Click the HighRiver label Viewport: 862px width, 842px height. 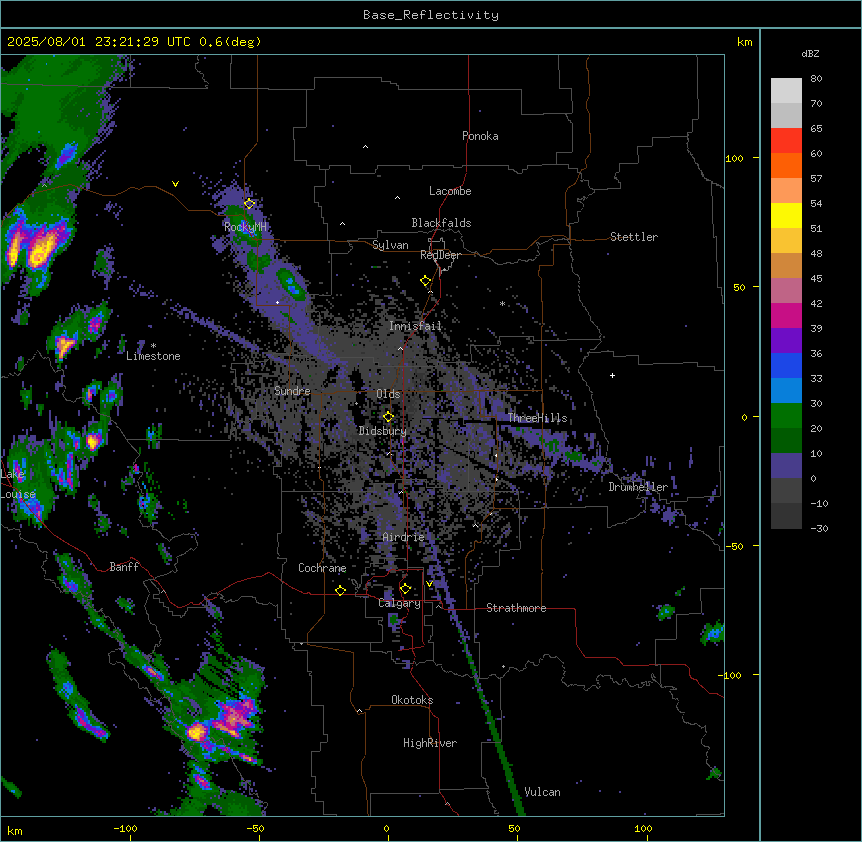tap(430, 743)
